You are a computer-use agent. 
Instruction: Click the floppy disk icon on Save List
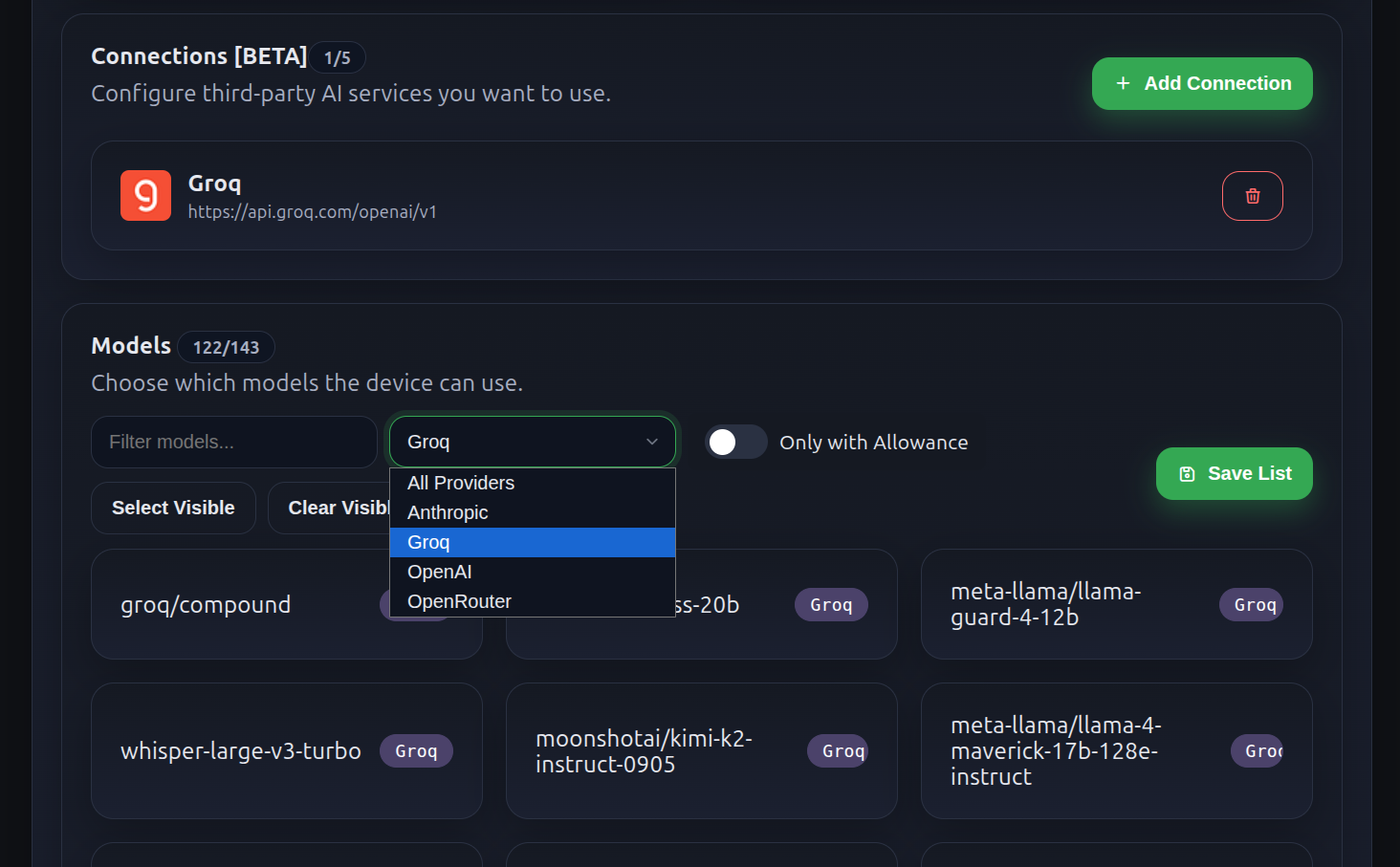pyautogui.click(x=1187, y=474)
